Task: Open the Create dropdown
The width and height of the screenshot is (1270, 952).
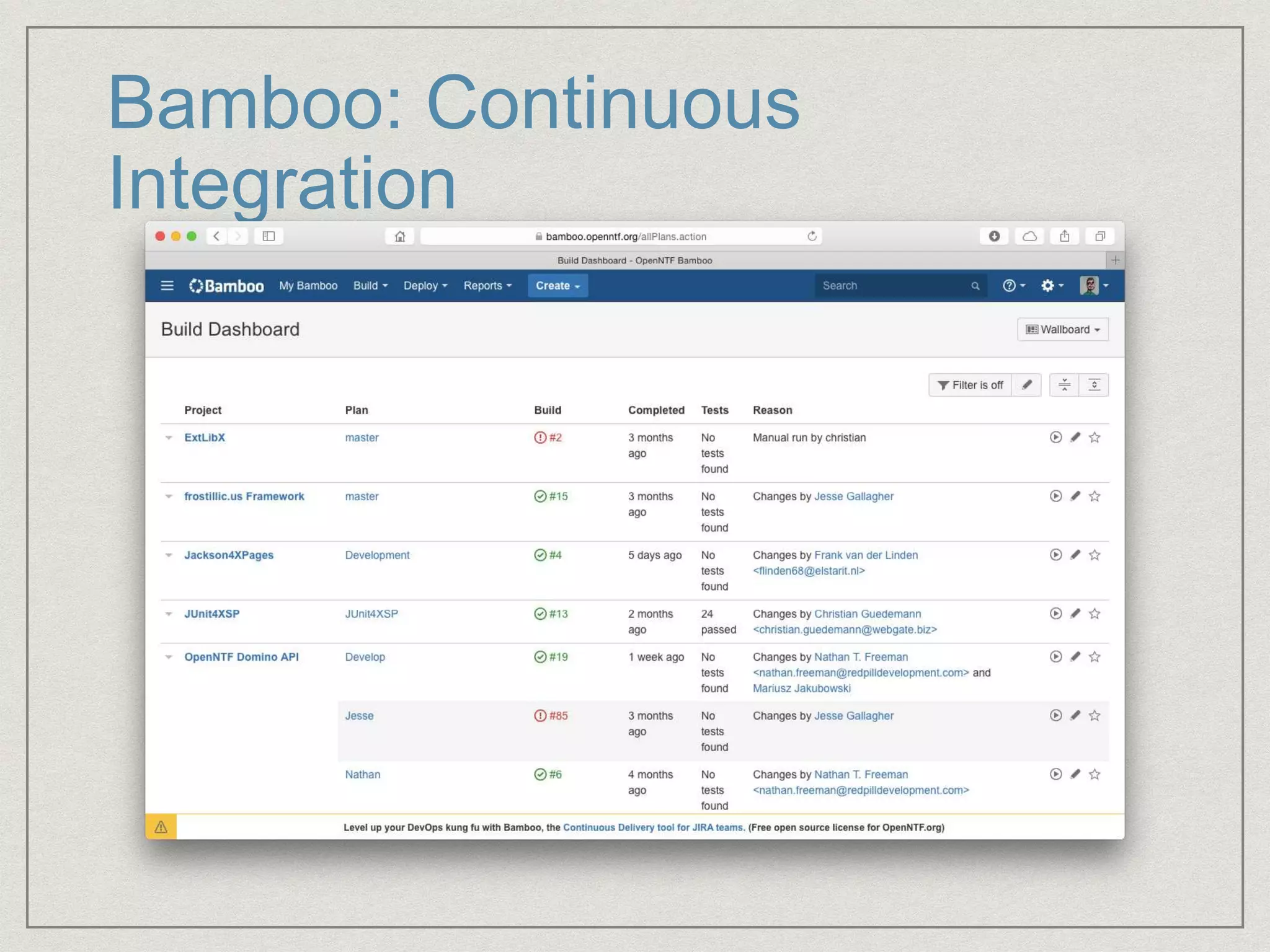Action: [557, 286]
